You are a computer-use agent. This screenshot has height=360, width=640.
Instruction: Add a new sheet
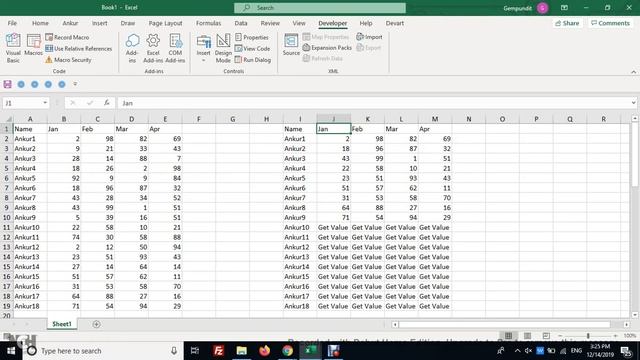96,324
